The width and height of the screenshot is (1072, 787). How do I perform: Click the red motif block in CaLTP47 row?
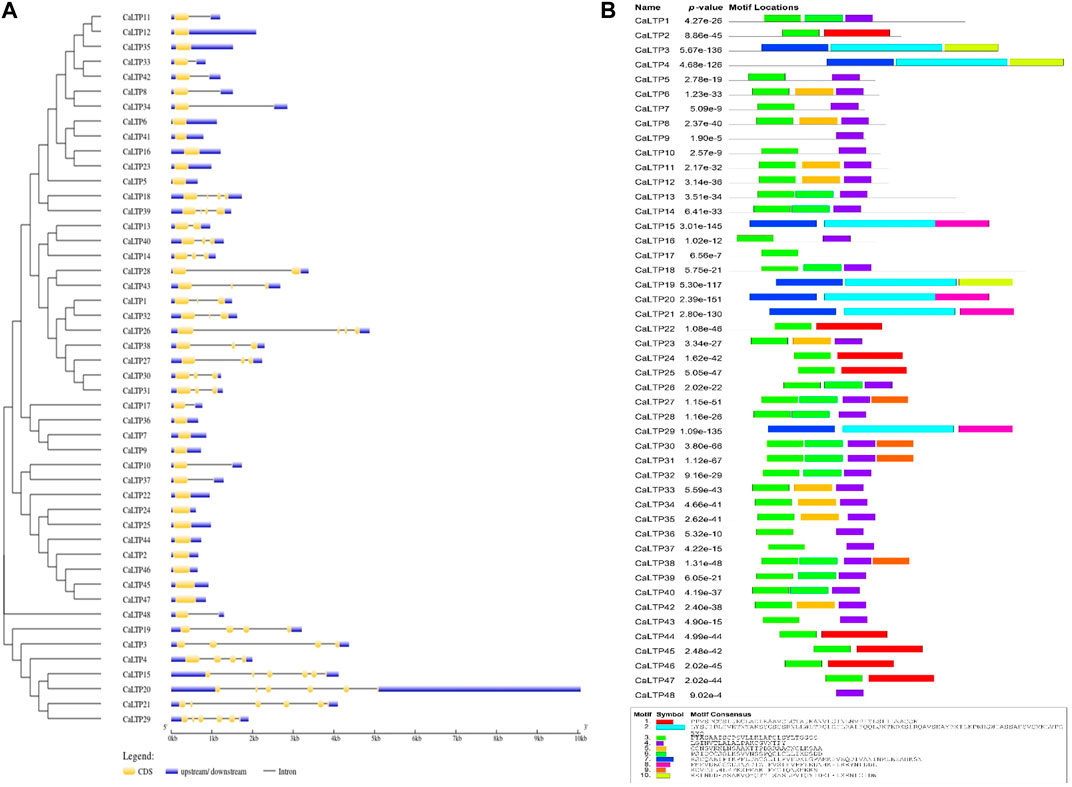coord(901,678)
